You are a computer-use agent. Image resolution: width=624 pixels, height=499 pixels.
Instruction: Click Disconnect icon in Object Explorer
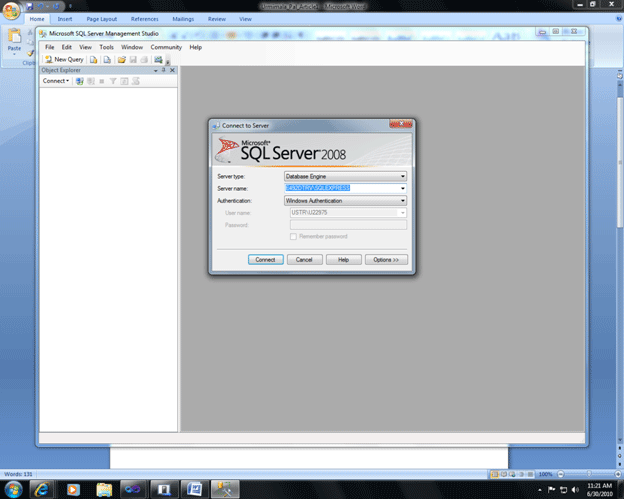(91, 81)
